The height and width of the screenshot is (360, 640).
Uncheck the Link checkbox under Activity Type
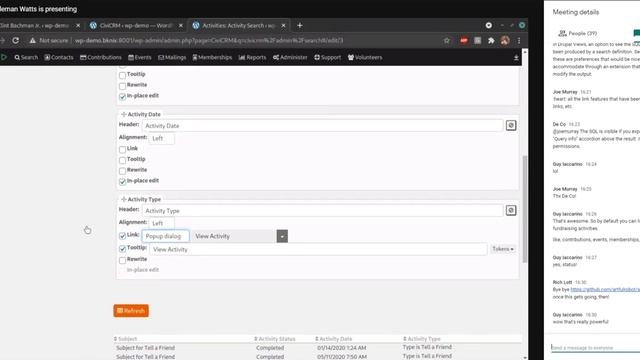[x=122, y=236]
